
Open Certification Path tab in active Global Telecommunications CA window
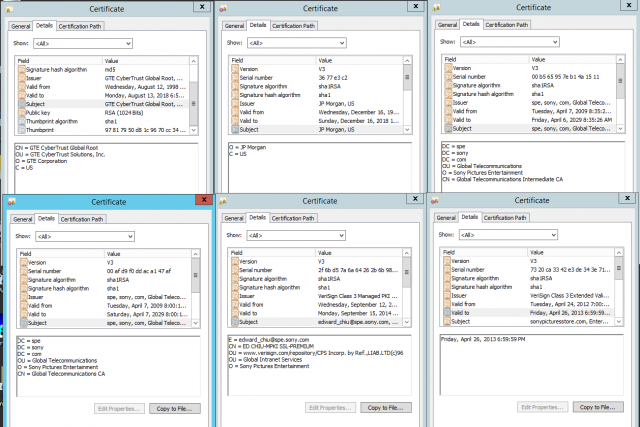[x=82, y=219]
